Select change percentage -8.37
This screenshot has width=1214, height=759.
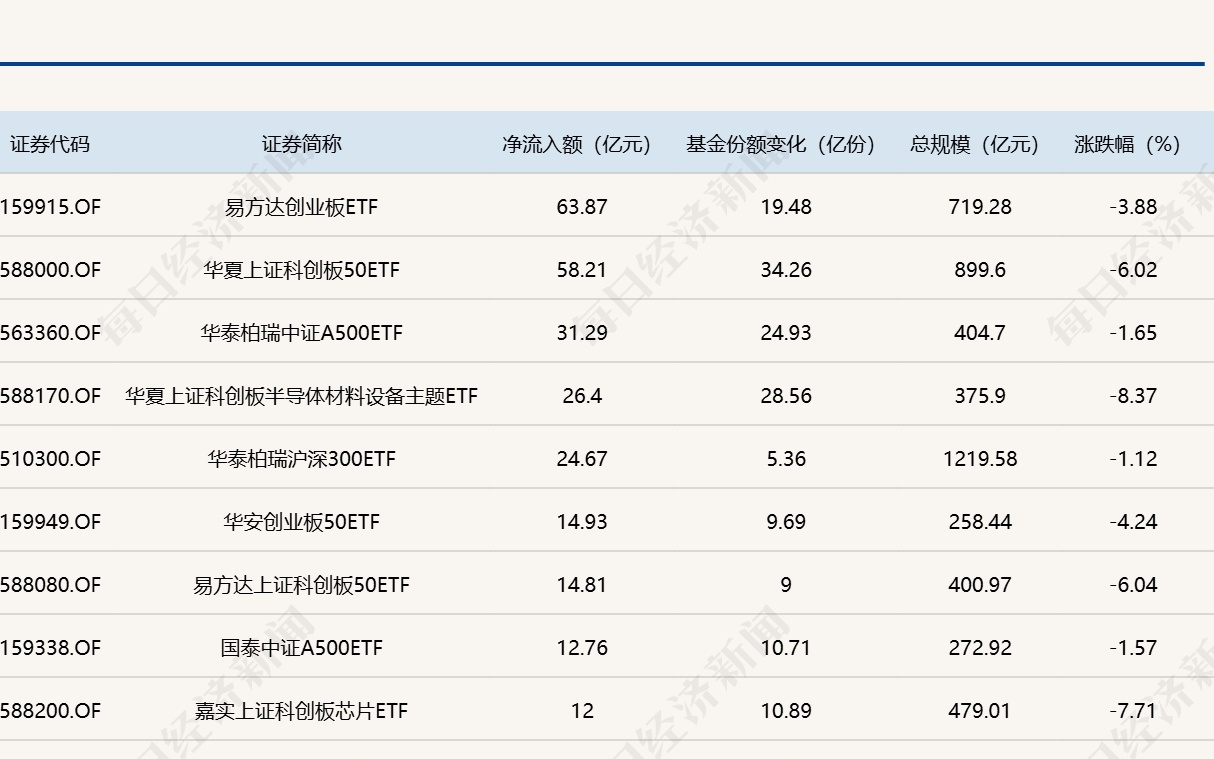click(x=1133, y=396)
